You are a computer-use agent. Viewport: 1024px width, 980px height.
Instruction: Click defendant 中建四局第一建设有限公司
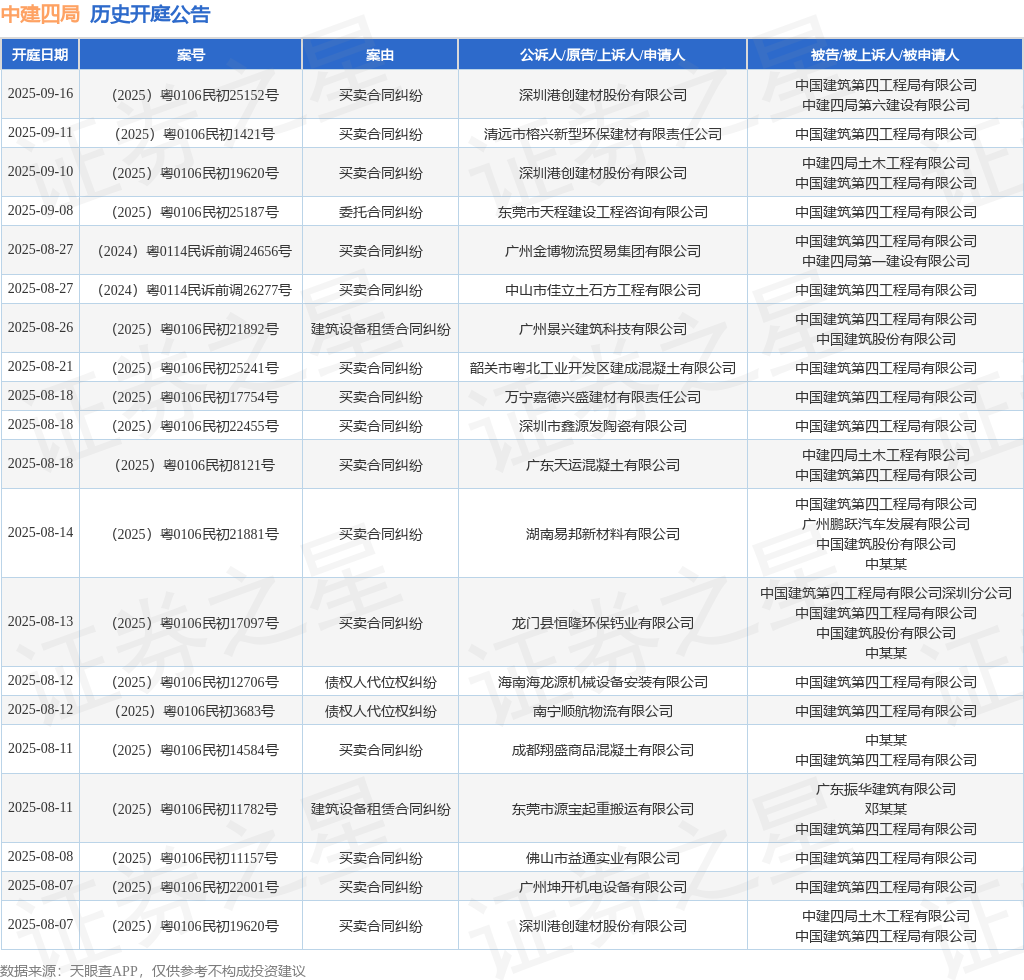[886, 261]
